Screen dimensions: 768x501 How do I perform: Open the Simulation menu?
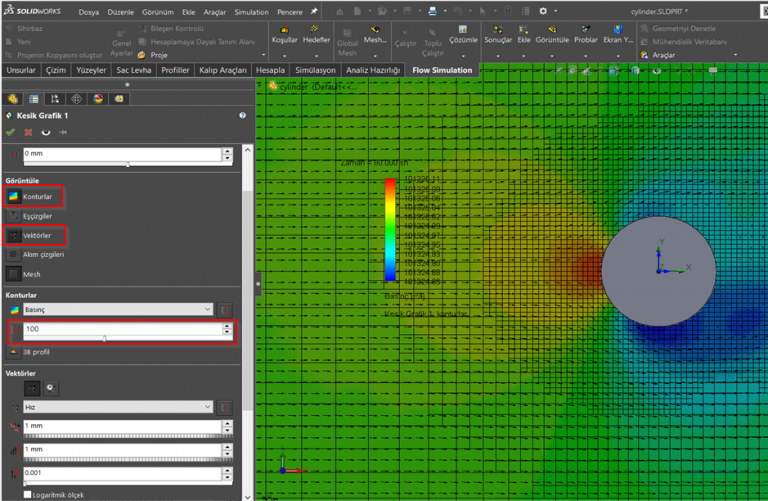[251, 10]
